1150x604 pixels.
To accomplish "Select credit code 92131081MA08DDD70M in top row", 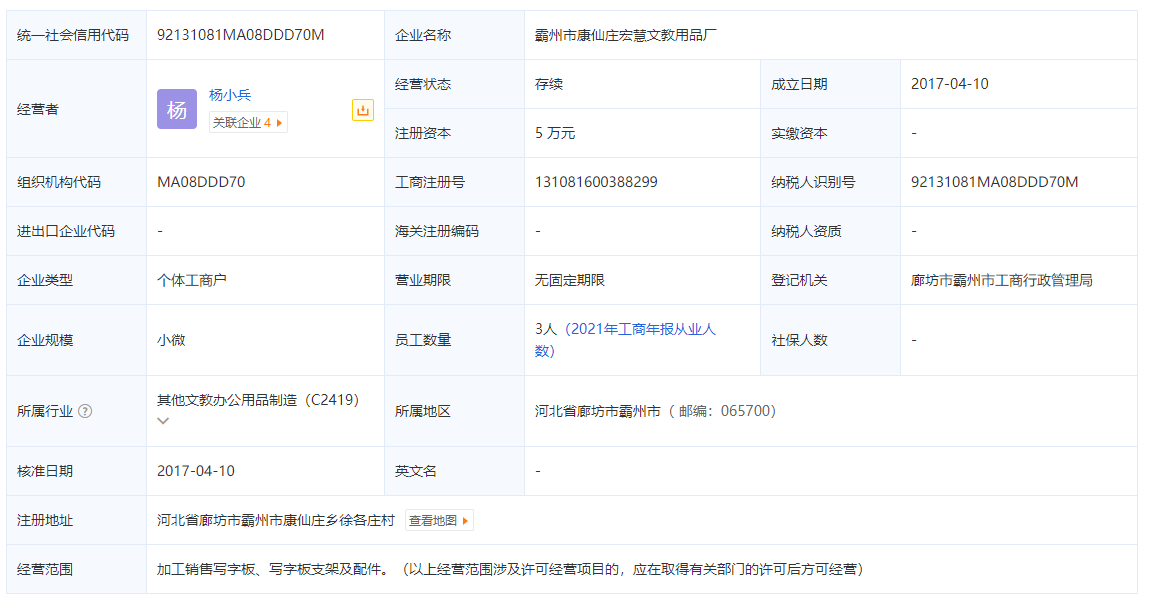I will (241, 35).
